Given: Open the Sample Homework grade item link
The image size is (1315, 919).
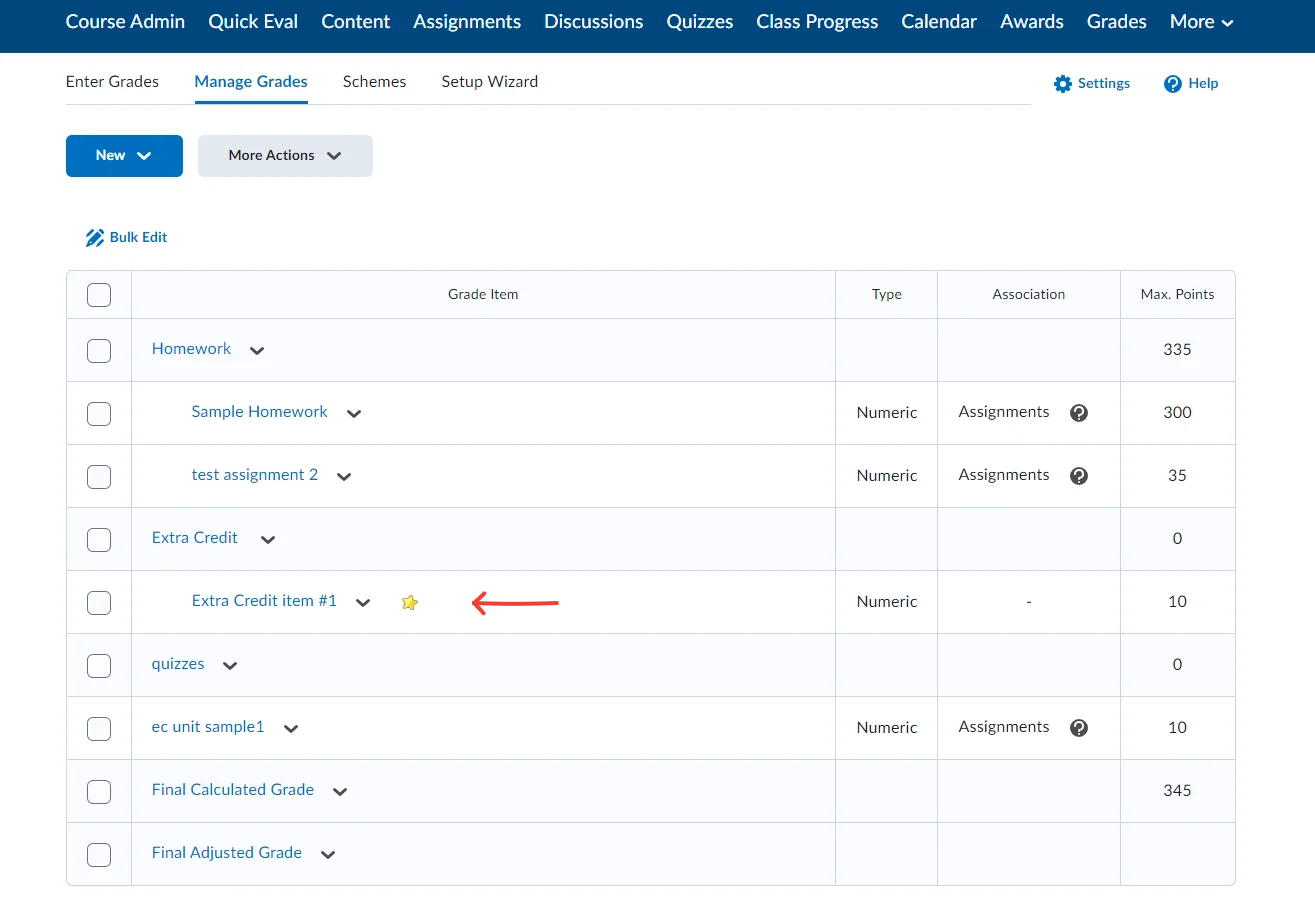Looking at the screenshot, I should [259, 412].
